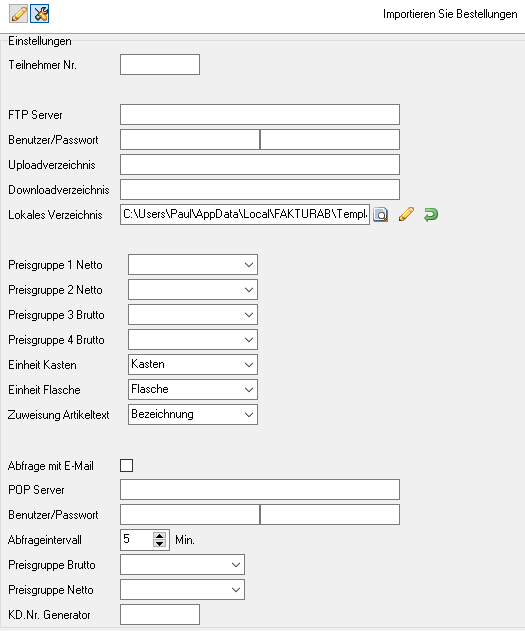
Task: Open Einheit Flasche dropdown
Action: (193, 390)
